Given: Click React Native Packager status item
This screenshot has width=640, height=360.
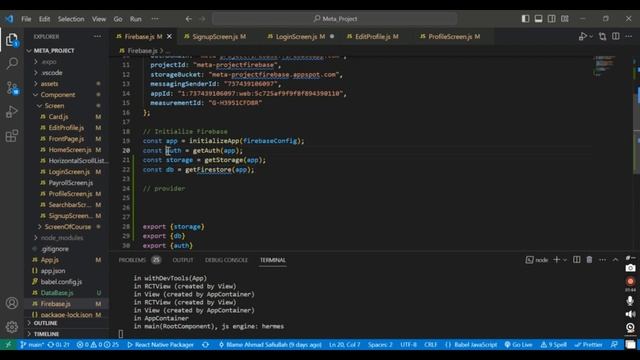Looking at the screenshot, I should click(x=160, y=345).
